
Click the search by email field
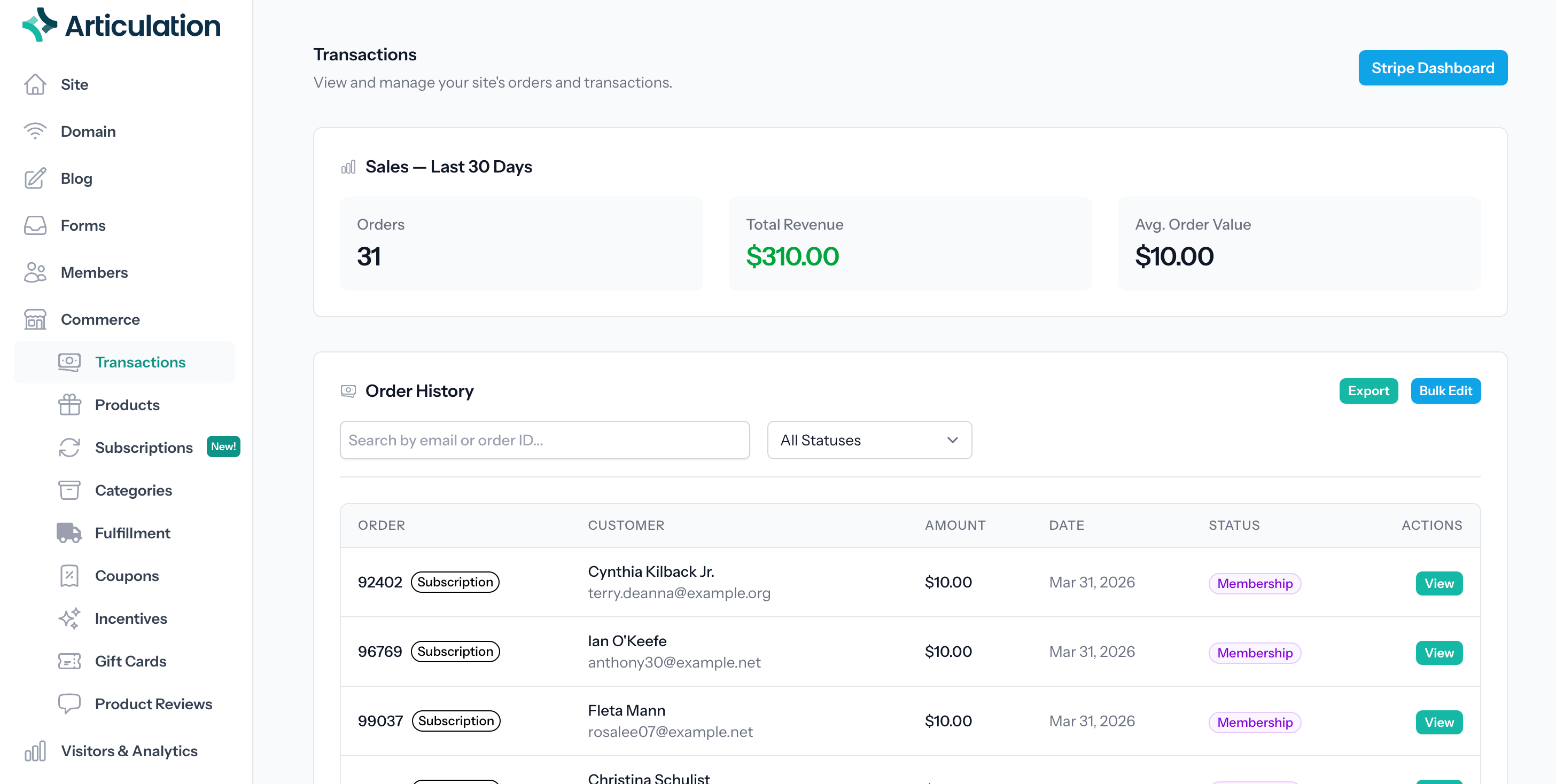(x=544, y=440)
